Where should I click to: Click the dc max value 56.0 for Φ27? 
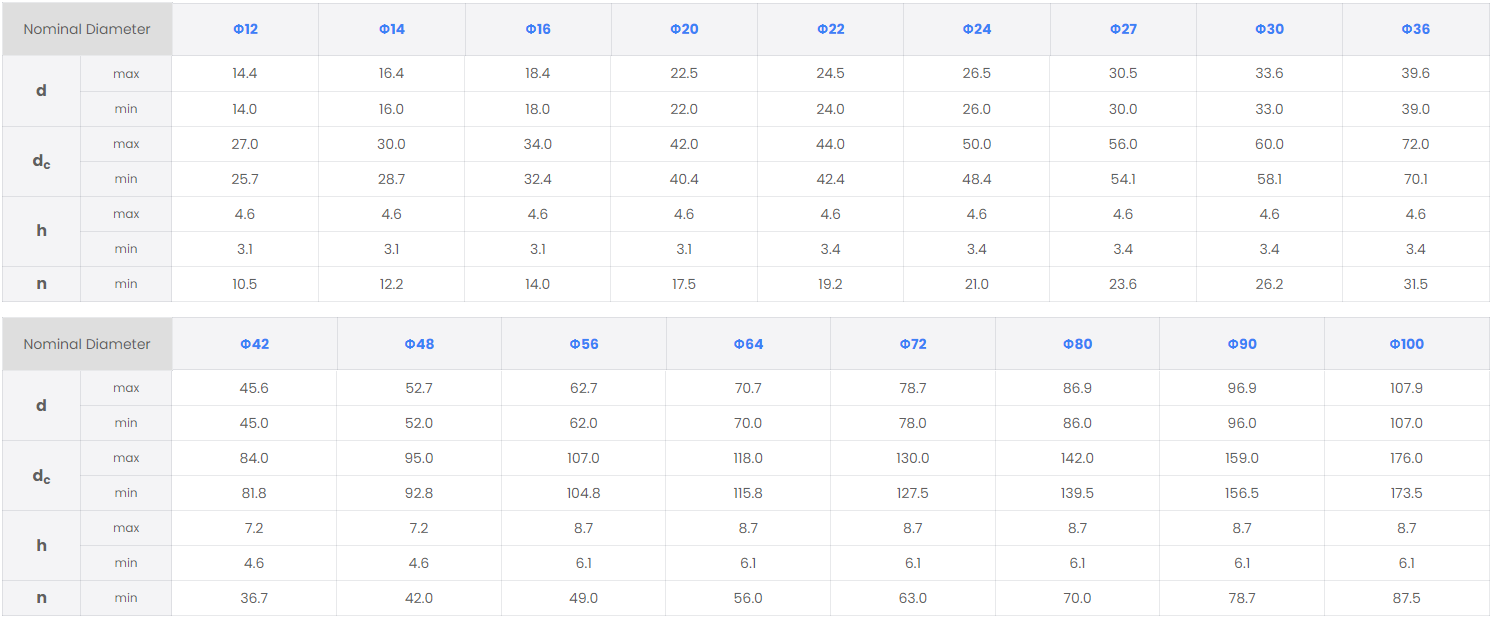pyautogui.click(x=1123, y=144)
